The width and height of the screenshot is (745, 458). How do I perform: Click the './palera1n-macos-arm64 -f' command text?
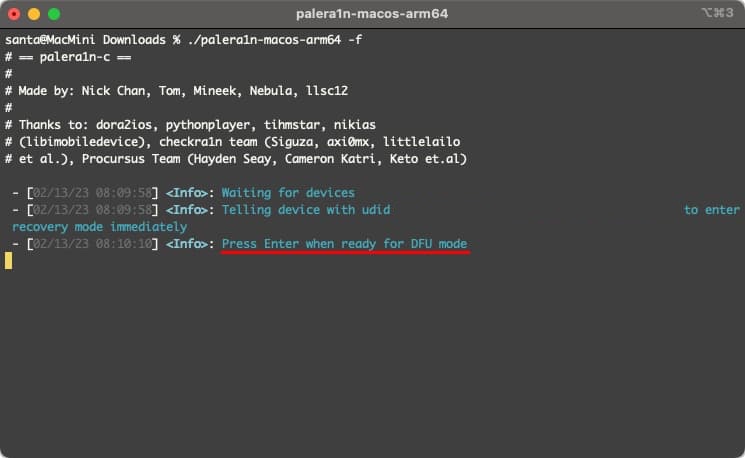[x=275, y=40]
